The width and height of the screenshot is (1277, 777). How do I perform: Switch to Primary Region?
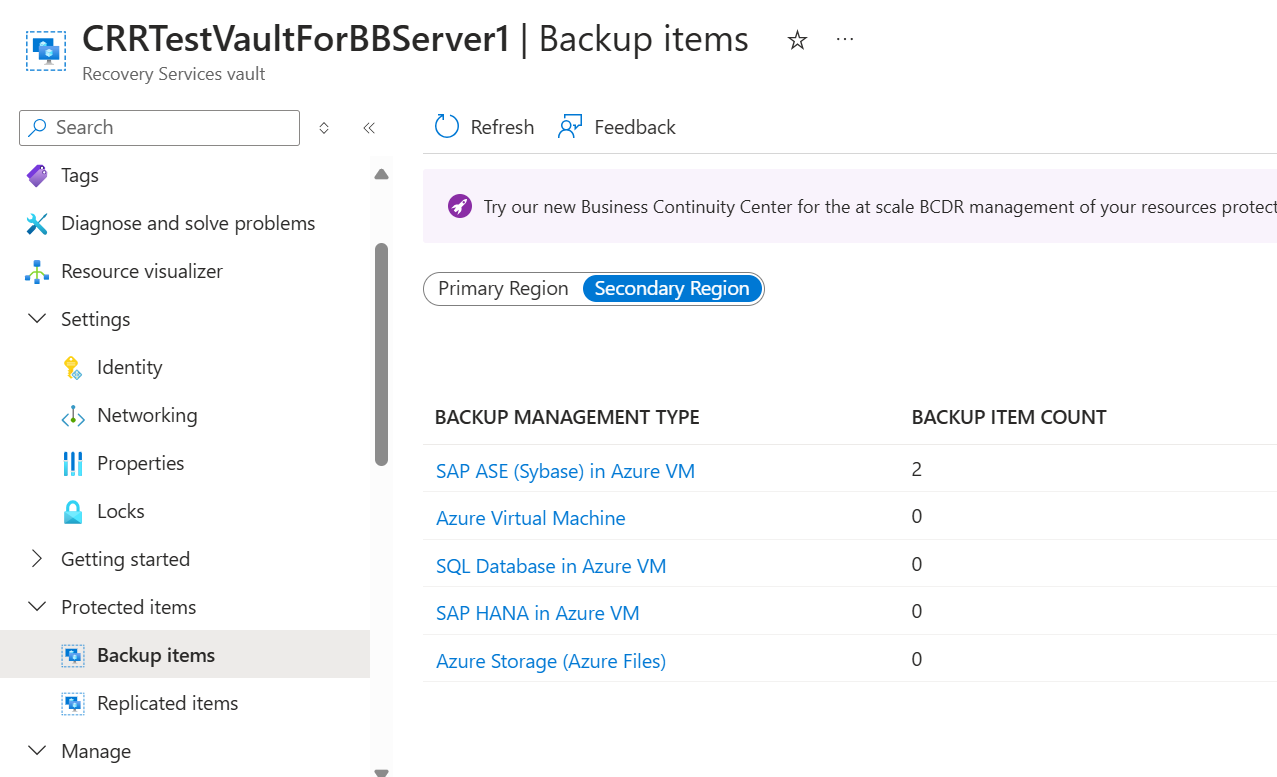coord(503,289)
